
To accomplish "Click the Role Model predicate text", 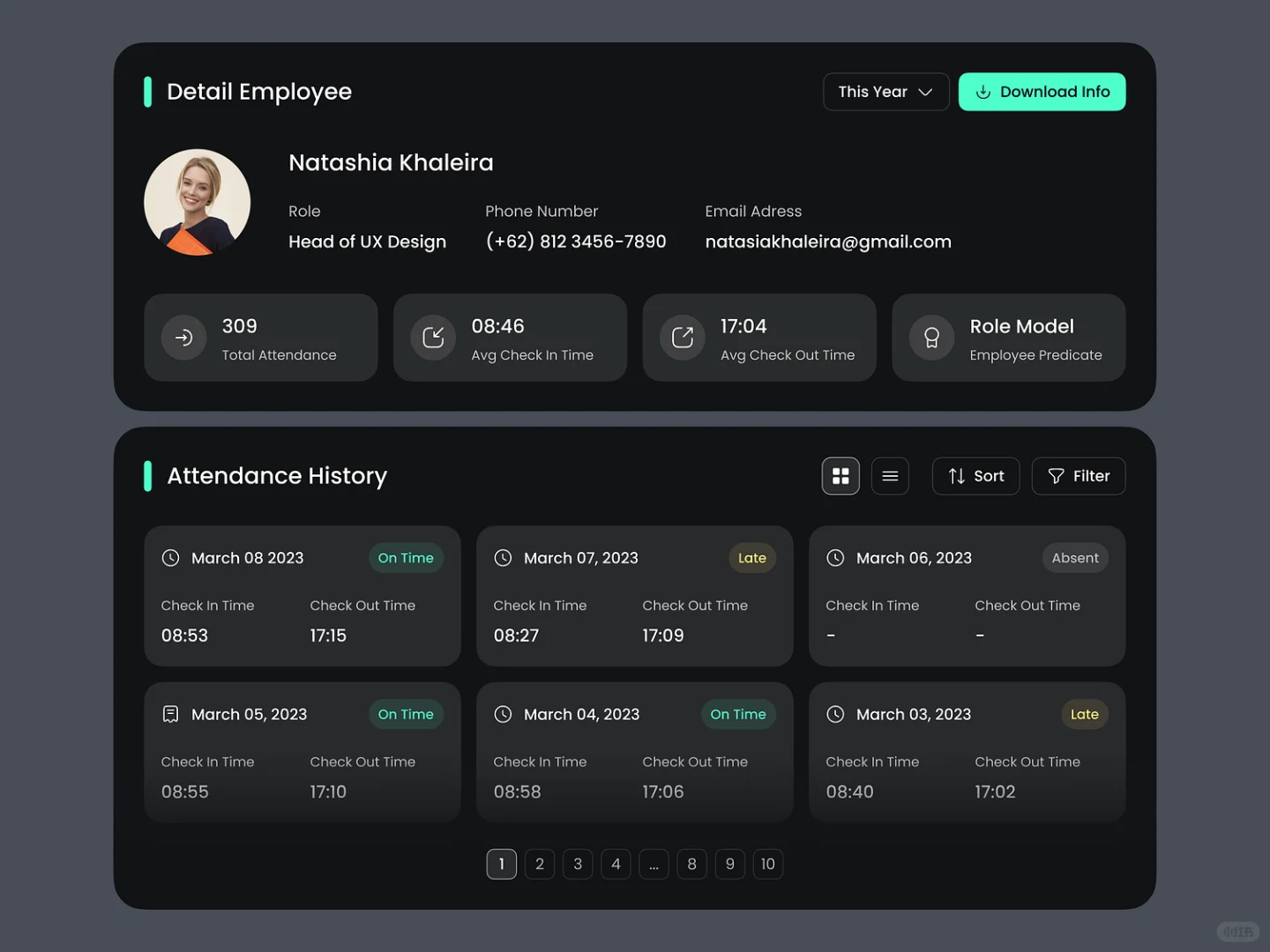I will click(1022, 326).
